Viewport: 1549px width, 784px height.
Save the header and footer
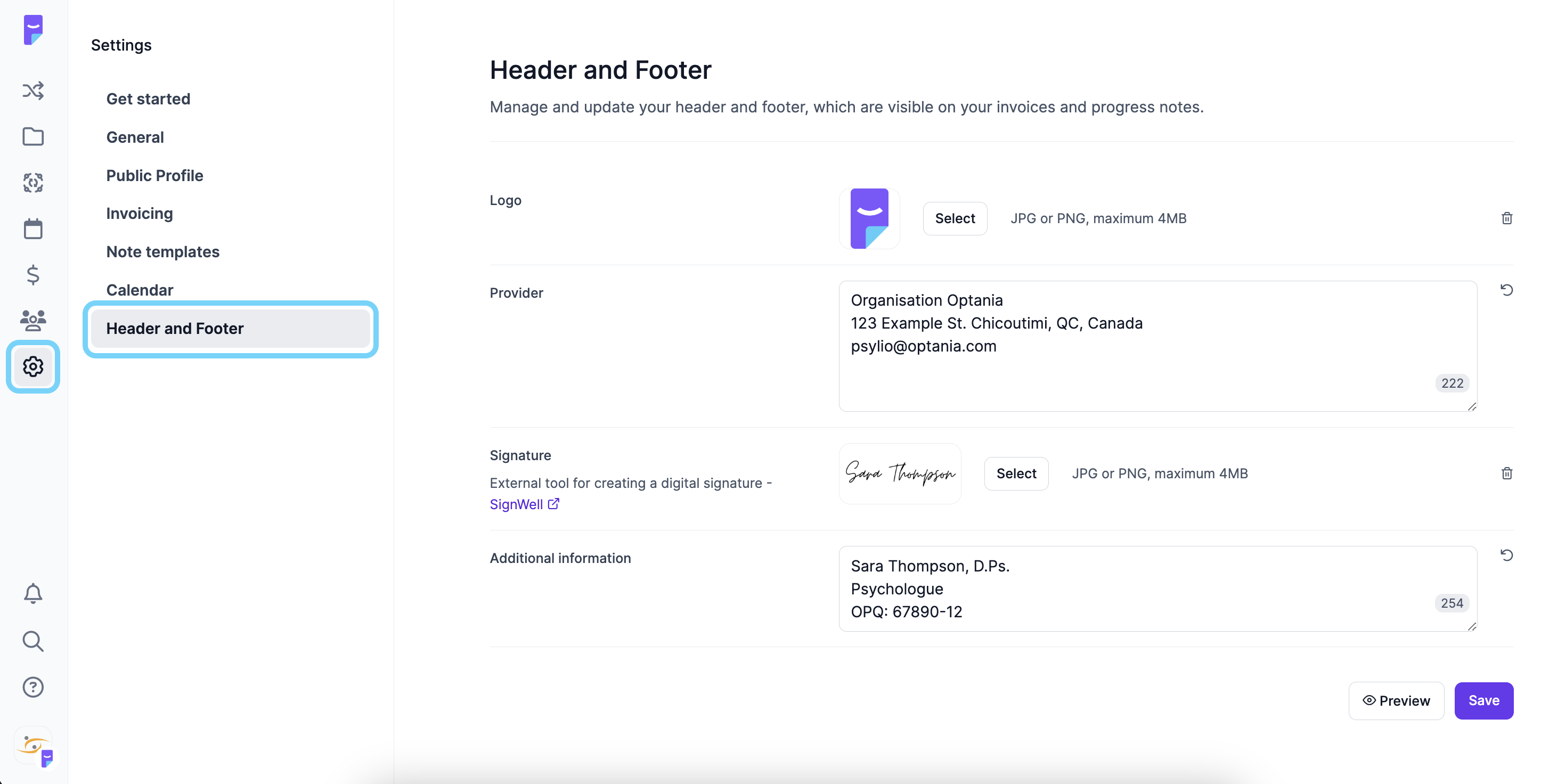1483,700
